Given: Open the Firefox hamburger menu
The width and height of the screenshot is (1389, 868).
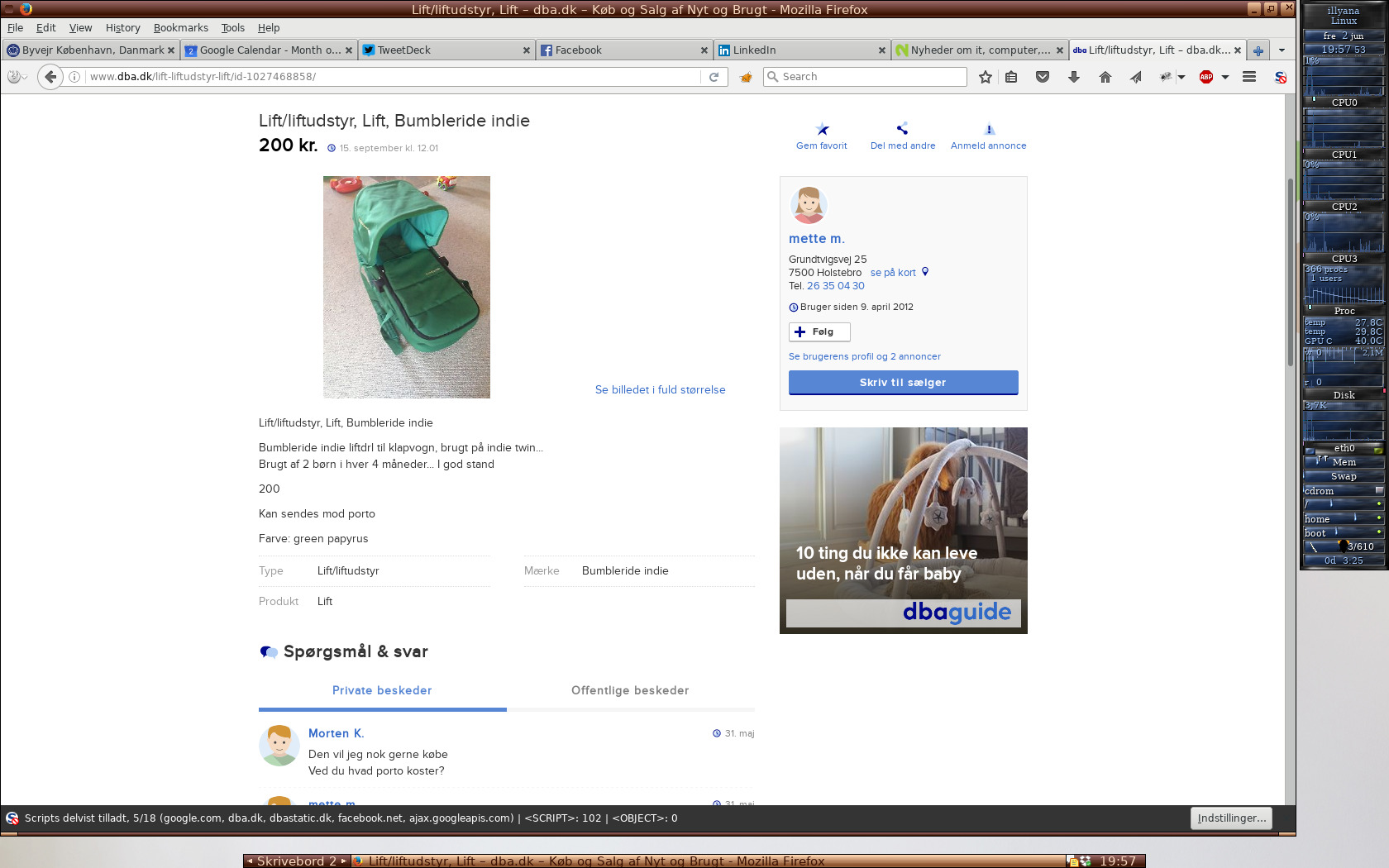Looking at the screenshot, I should [x=1249, y=77].
